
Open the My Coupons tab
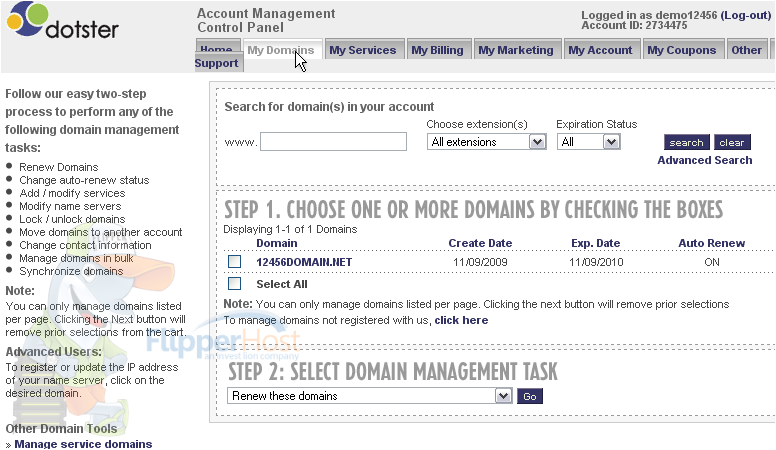(x=681, y=50)
